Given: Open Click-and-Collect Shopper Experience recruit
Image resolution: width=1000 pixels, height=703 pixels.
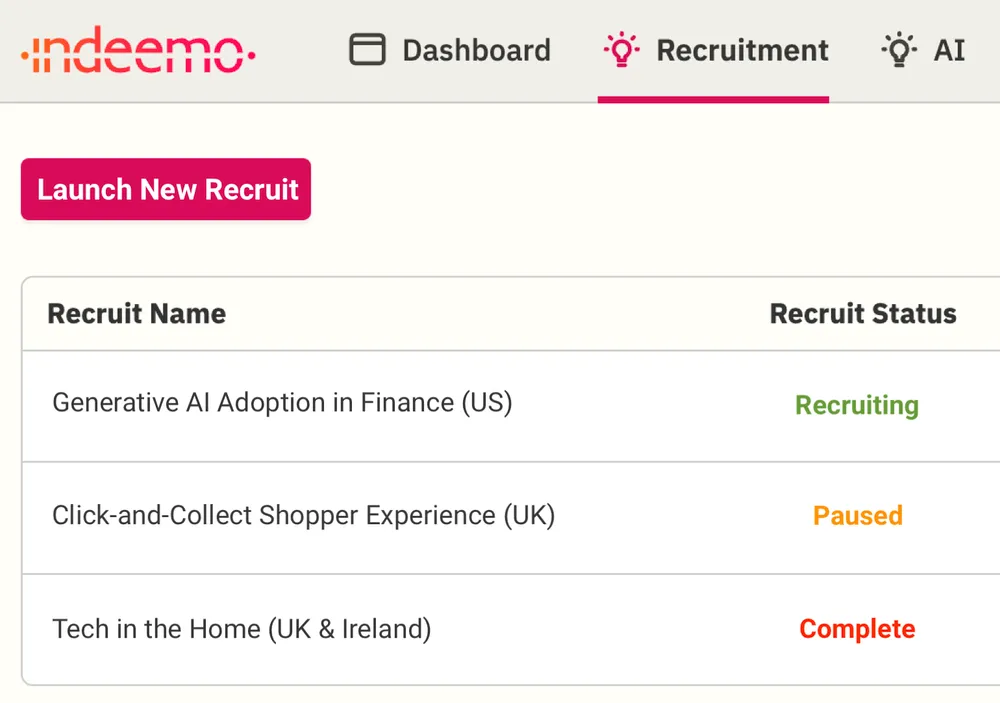Looking at the screenshot, I should (x=303, y=516).
